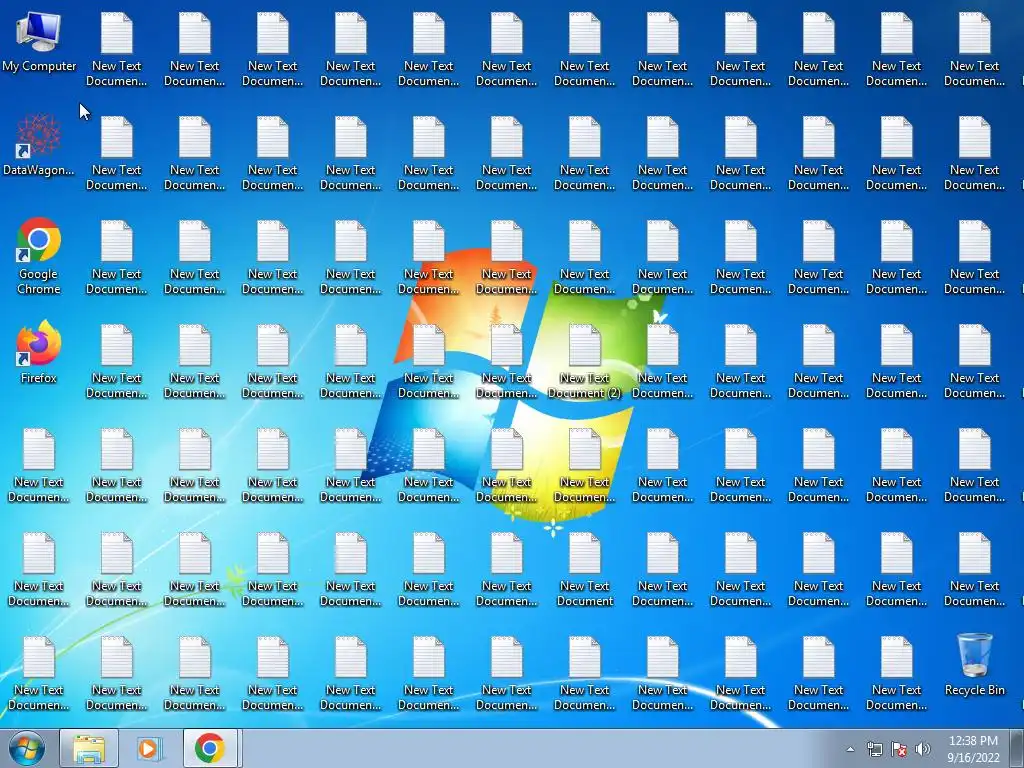The width and height of the screenshot is (1024, 768).
Task: Select the text document beside Firefox shortcut
Action: tap(116, 362)
